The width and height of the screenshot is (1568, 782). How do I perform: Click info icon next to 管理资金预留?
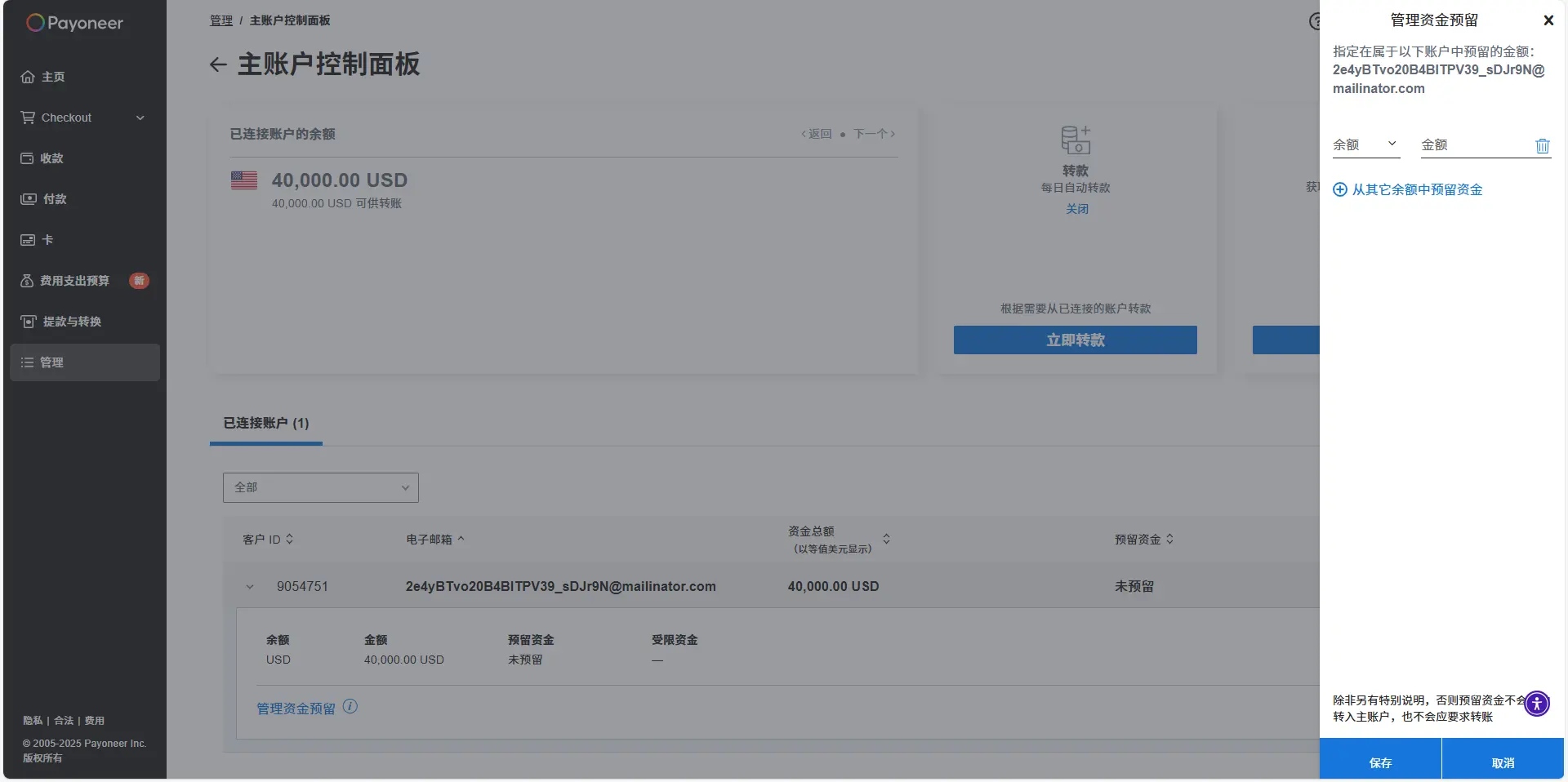tap(350, 707)
